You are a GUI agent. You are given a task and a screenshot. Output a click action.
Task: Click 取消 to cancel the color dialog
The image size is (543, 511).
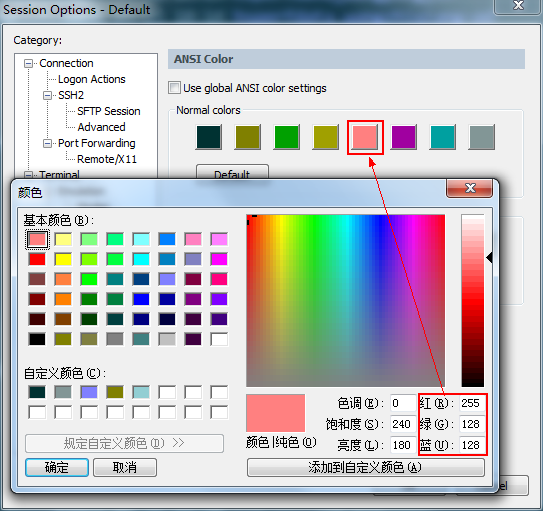125,467
